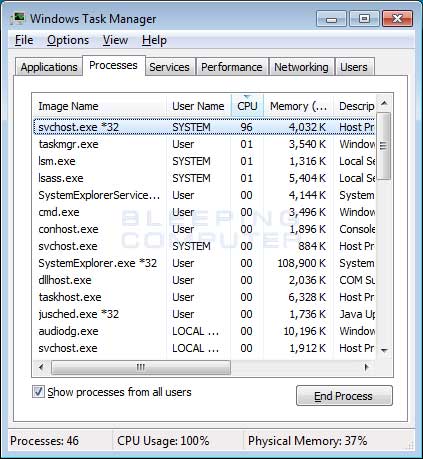Select the Processes tab
Viewport: 423px width, 459px height.
click(114, 65)
